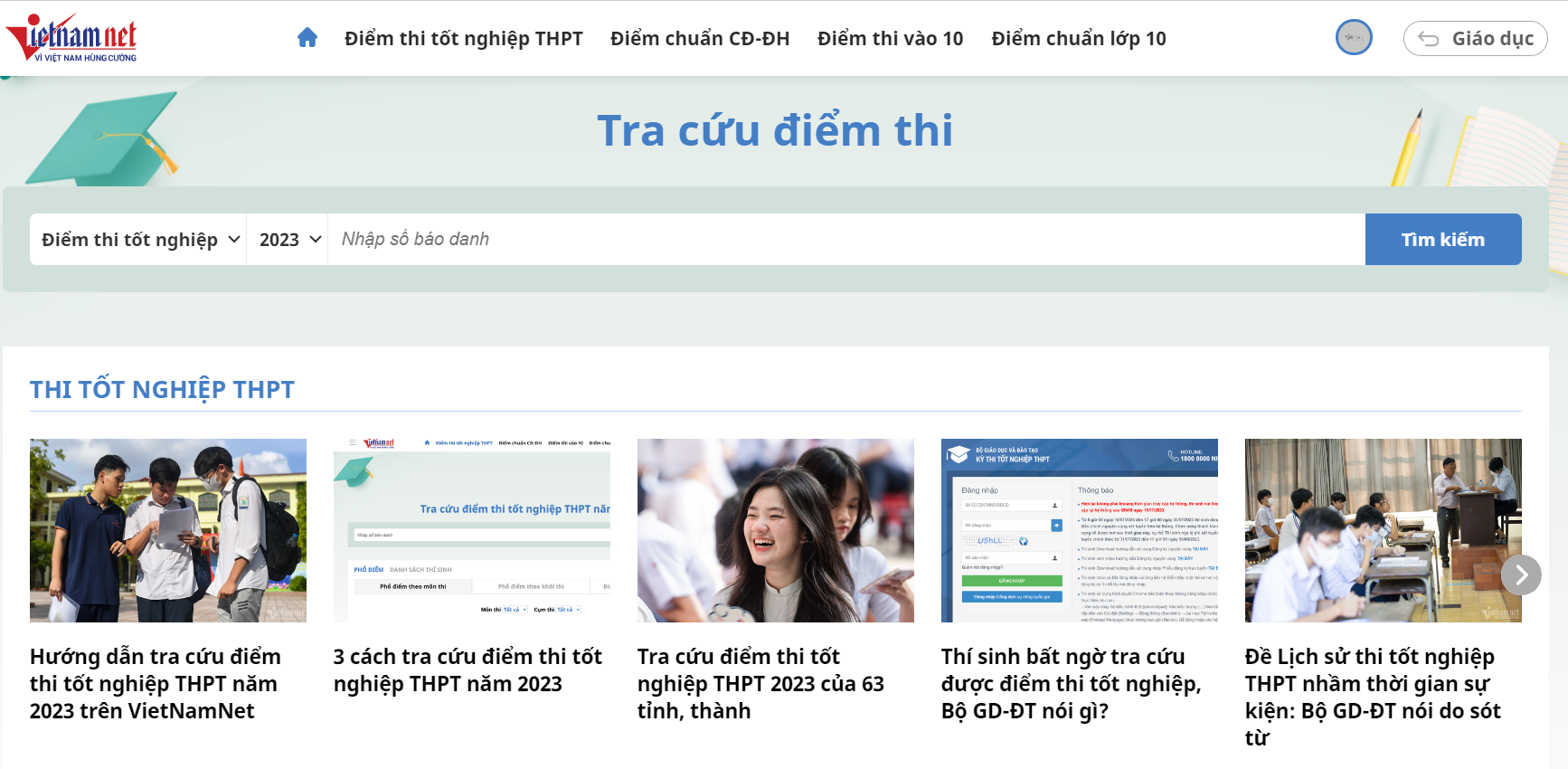This screenshot has height=769, width=1568.
Task: Focus the Nhập số báo danh field
Action: coord(846,240)
